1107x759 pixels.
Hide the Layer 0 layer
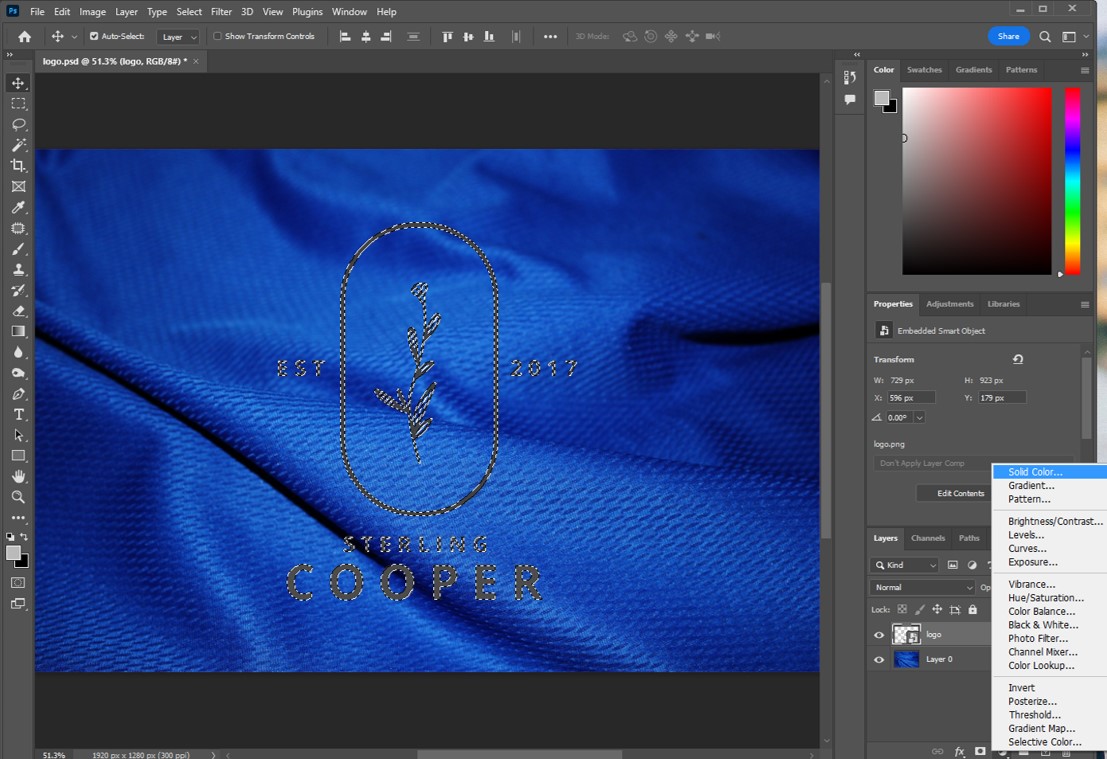[878, 659]
